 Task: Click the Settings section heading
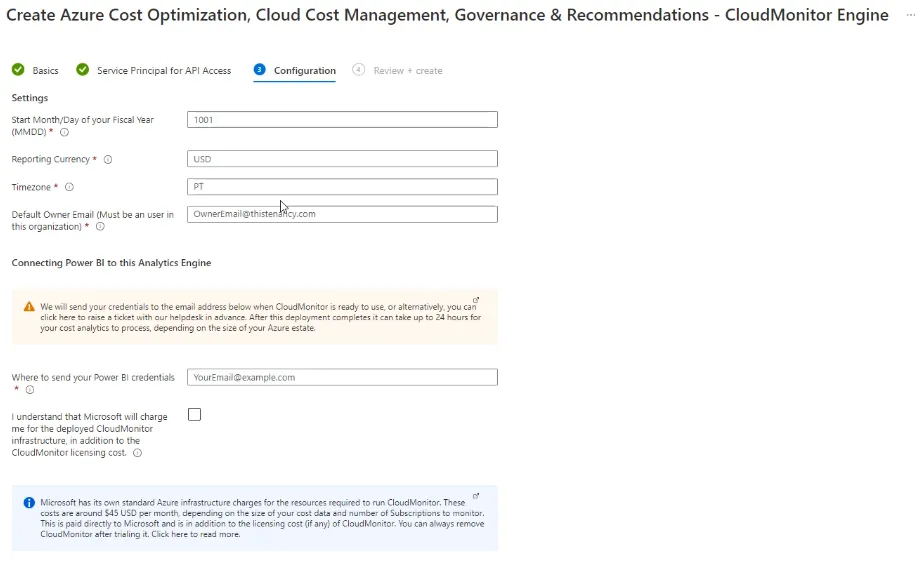coord(29,98)
